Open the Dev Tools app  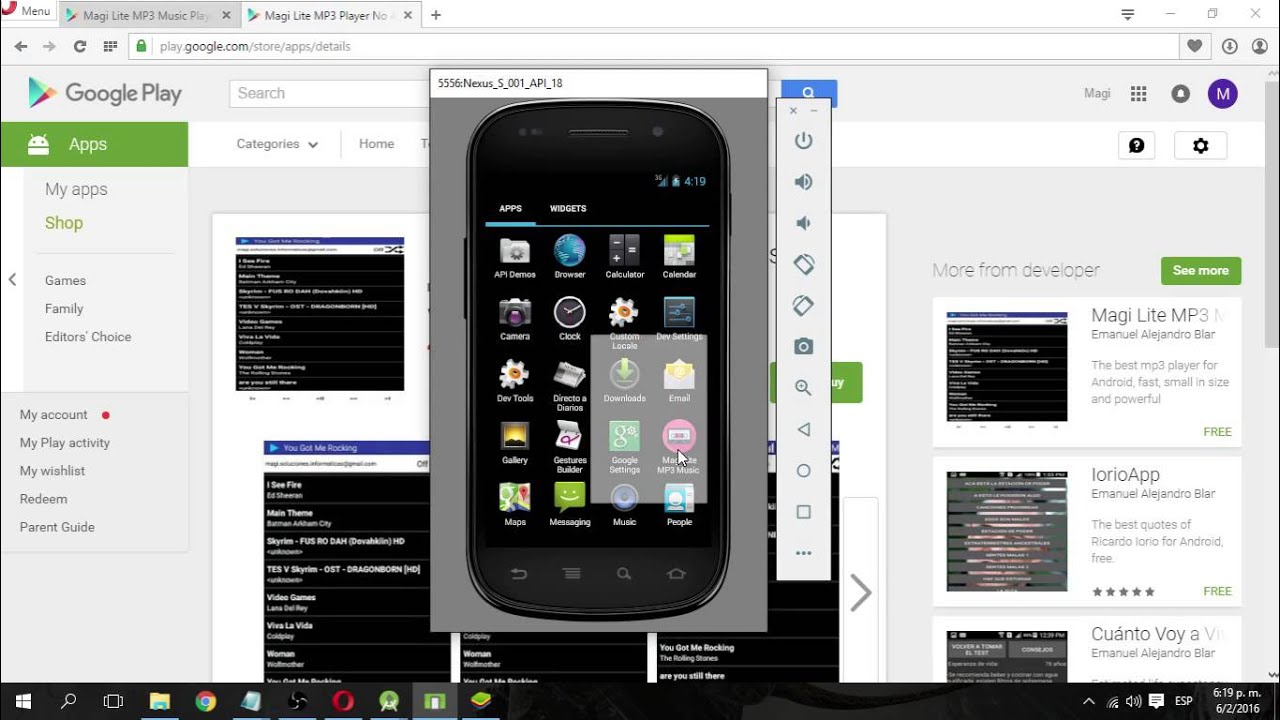tap(514, 380)
